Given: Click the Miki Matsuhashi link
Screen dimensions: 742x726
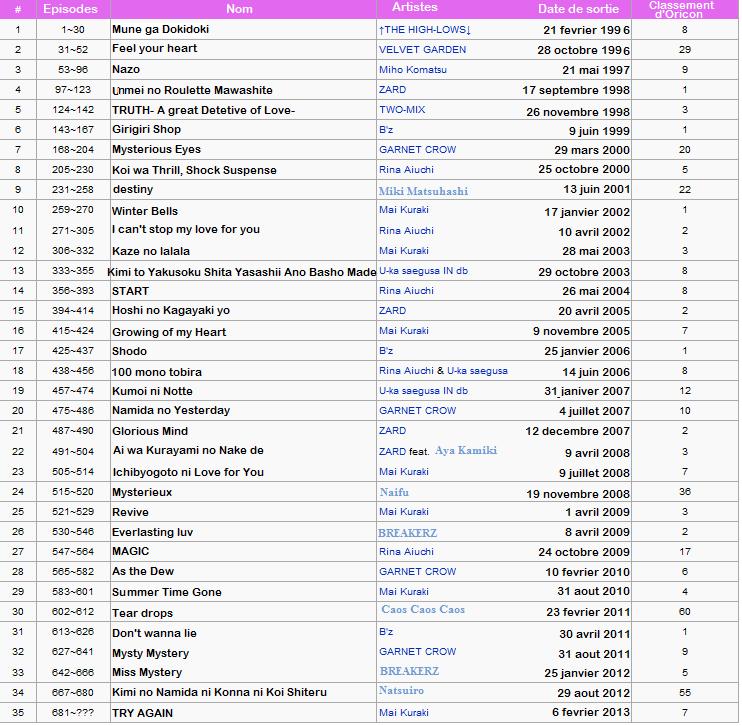Looking at the screenshot, I should [423, 191].
